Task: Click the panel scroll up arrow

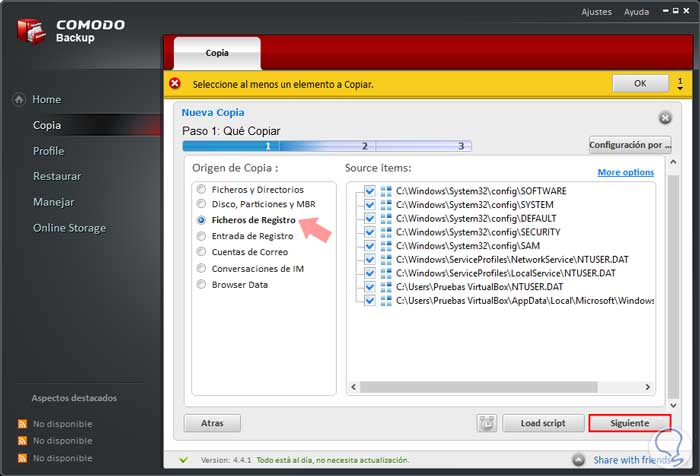Action: click(673, 162)
